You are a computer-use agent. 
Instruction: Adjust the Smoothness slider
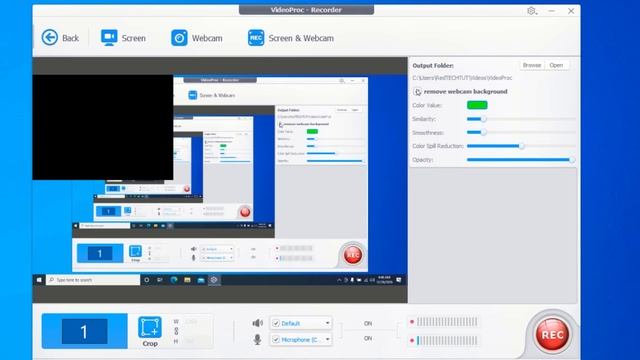coord(521,133)
